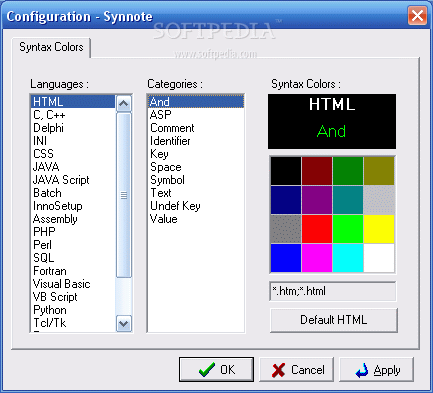Viewport: 433px width, 393px height.
Task: Select the Identifier category
Action: point(196,141)
